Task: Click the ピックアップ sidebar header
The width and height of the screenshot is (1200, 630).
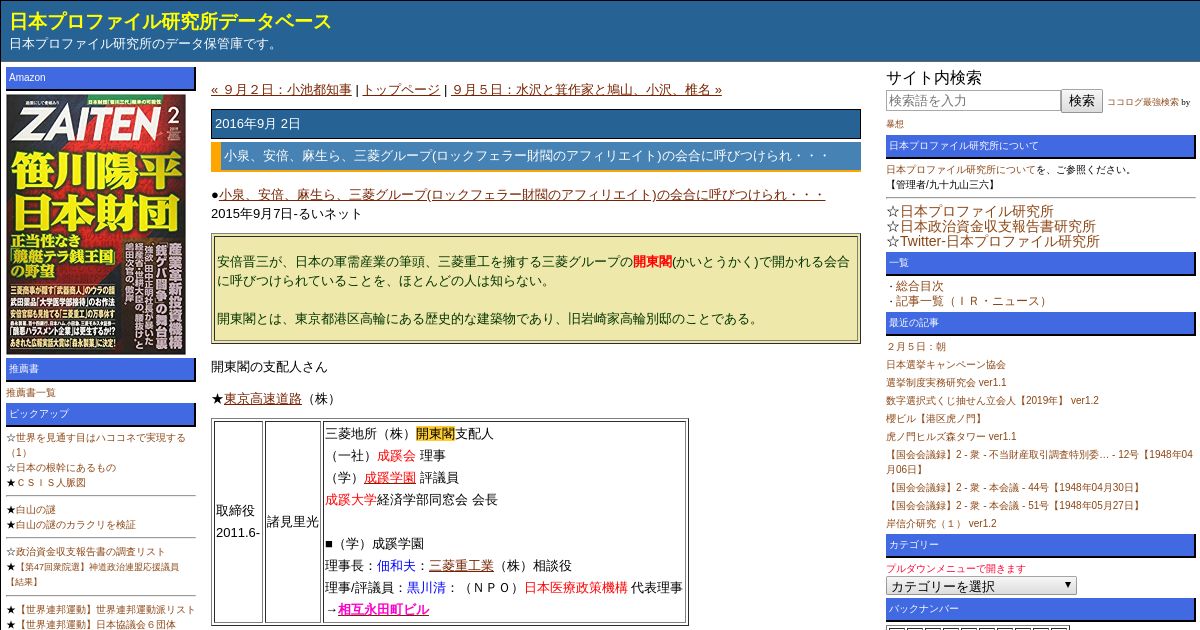Action: click(101, 414)
